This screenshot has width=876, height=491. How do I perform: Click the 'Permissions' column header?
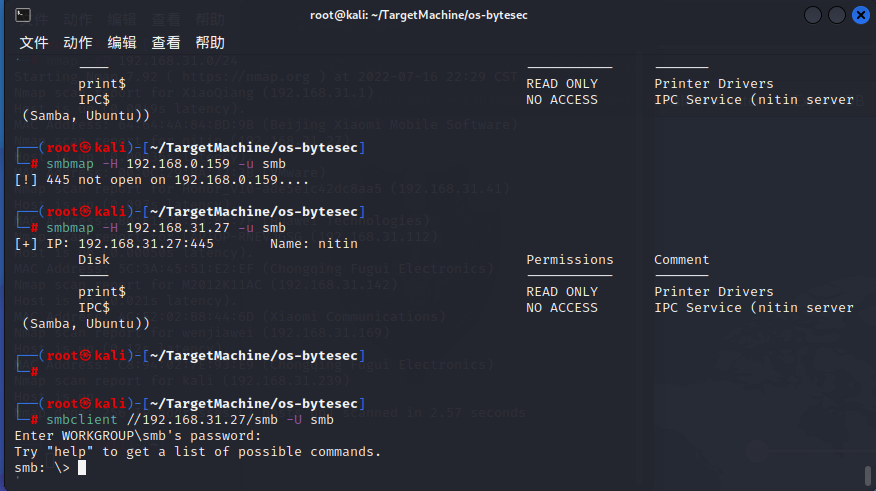coord(570,260)
